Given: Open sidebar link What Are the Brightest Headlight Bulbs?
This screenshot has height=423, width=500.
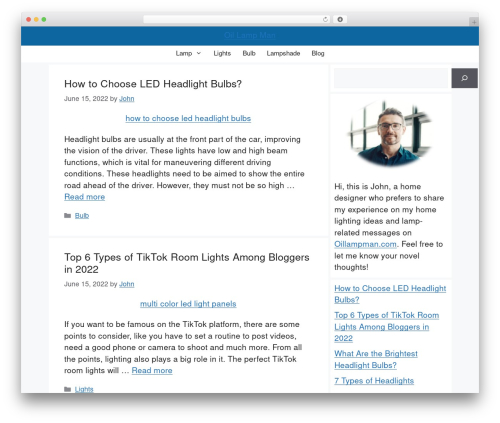Looking at the screenshot, I should [x=376, y=359].
